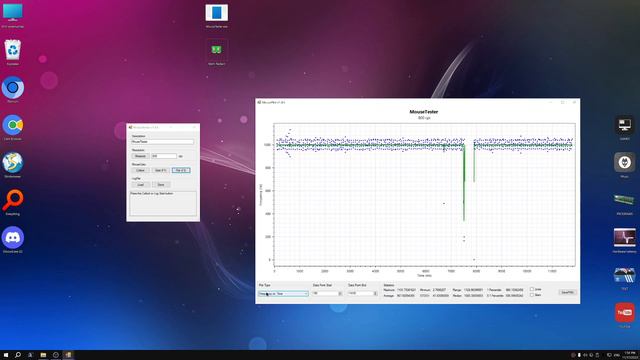Toggle the Lines checkbox in the plot window
This screenshot has width=640, height=360.
tap(532, 289)
